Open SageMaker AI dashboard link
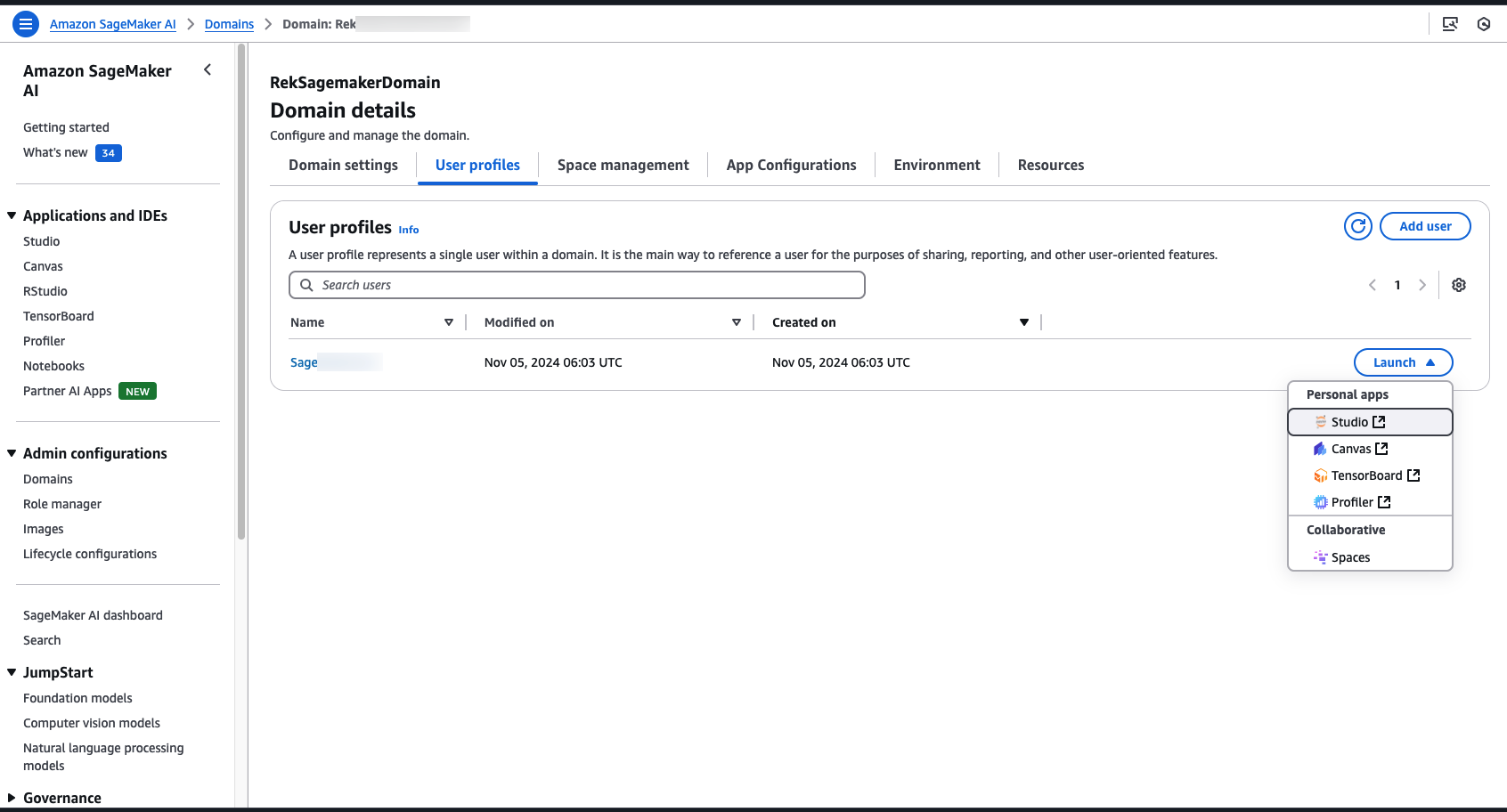The height and width of the screenshot is (812, 1507). pos(93,615)
